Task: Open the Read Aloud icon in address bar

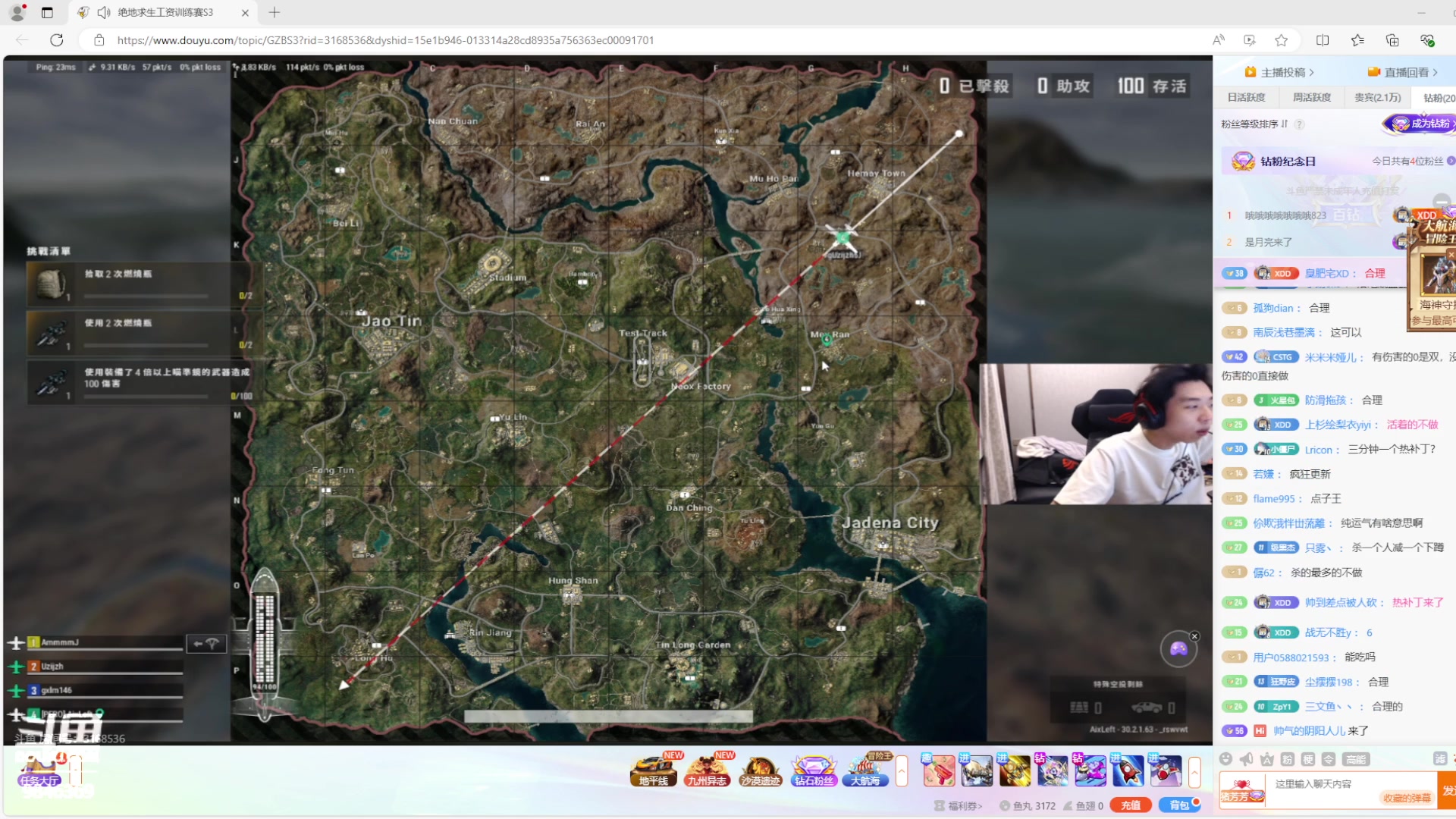Action: [1218, 40]
